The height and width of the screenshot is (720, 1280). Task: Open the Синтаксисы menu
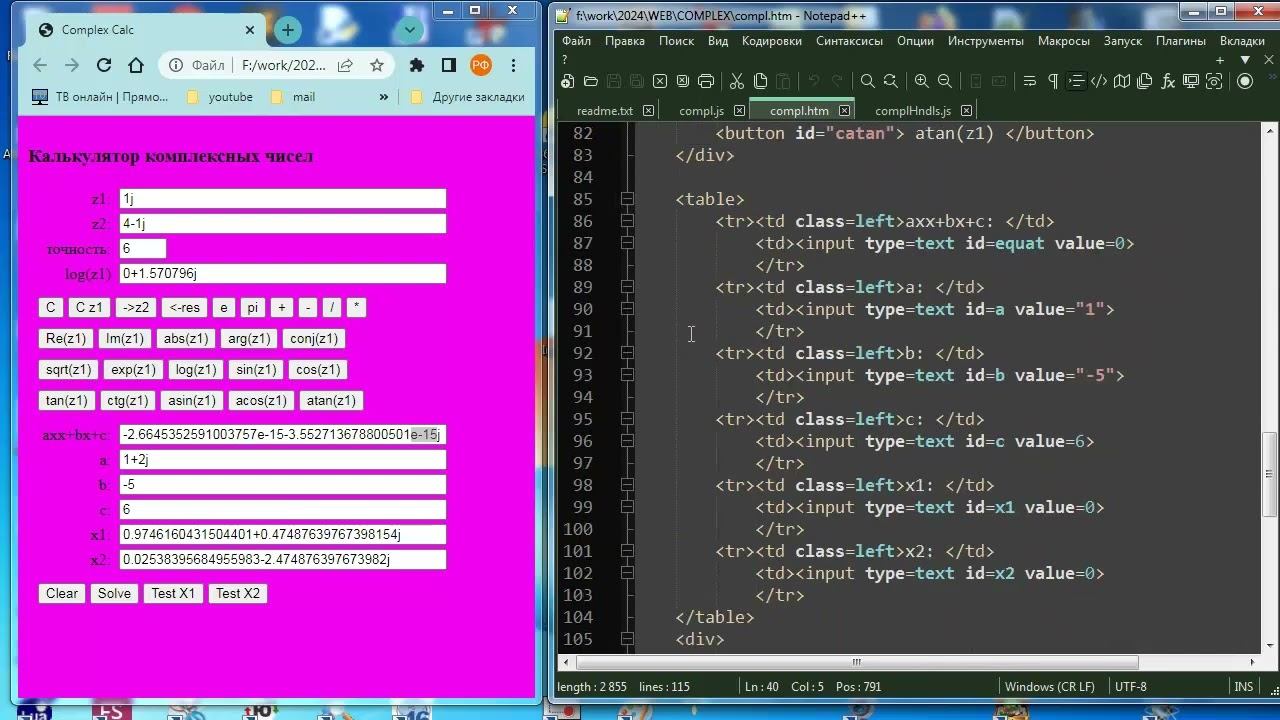click(849, 41)
